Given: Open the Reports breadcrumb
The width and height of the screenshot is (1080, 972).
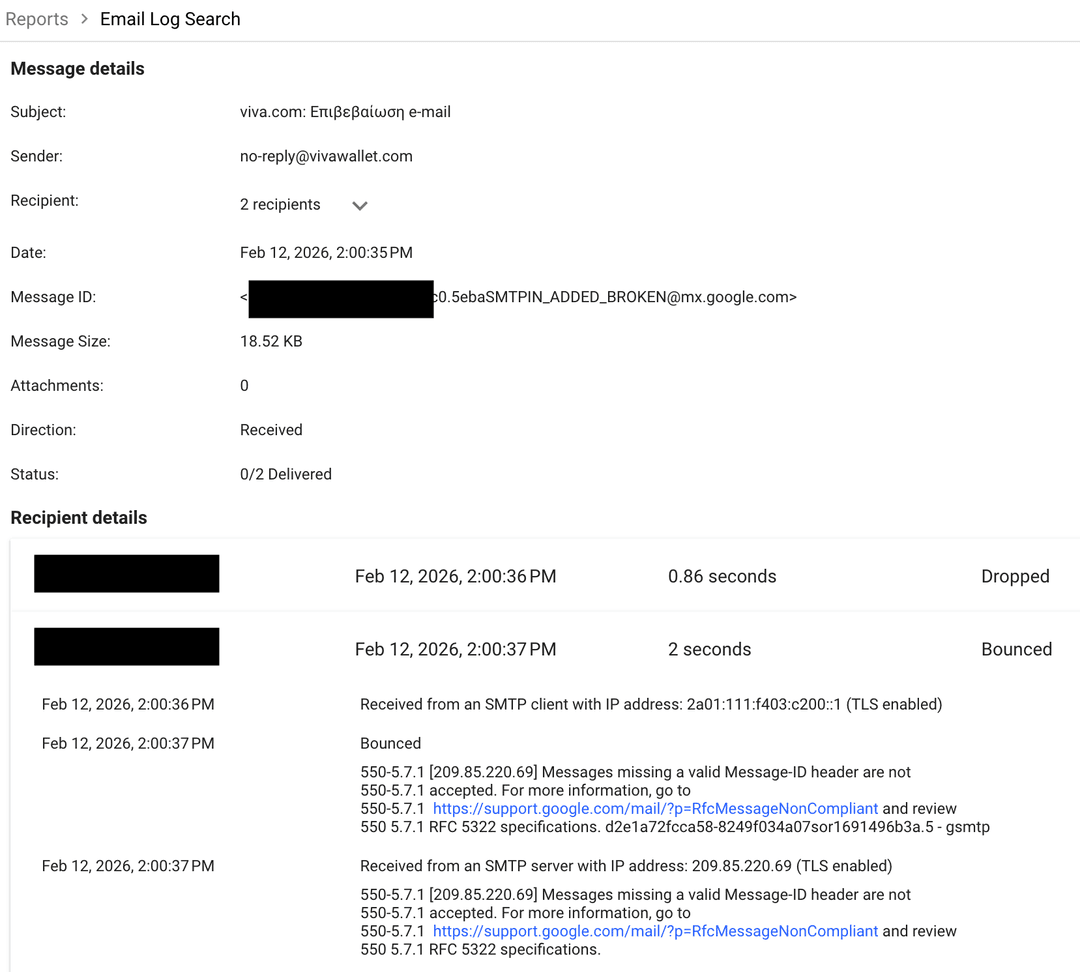Looking at the screenshot, I should pyautogui.click(x=37, y=18).
